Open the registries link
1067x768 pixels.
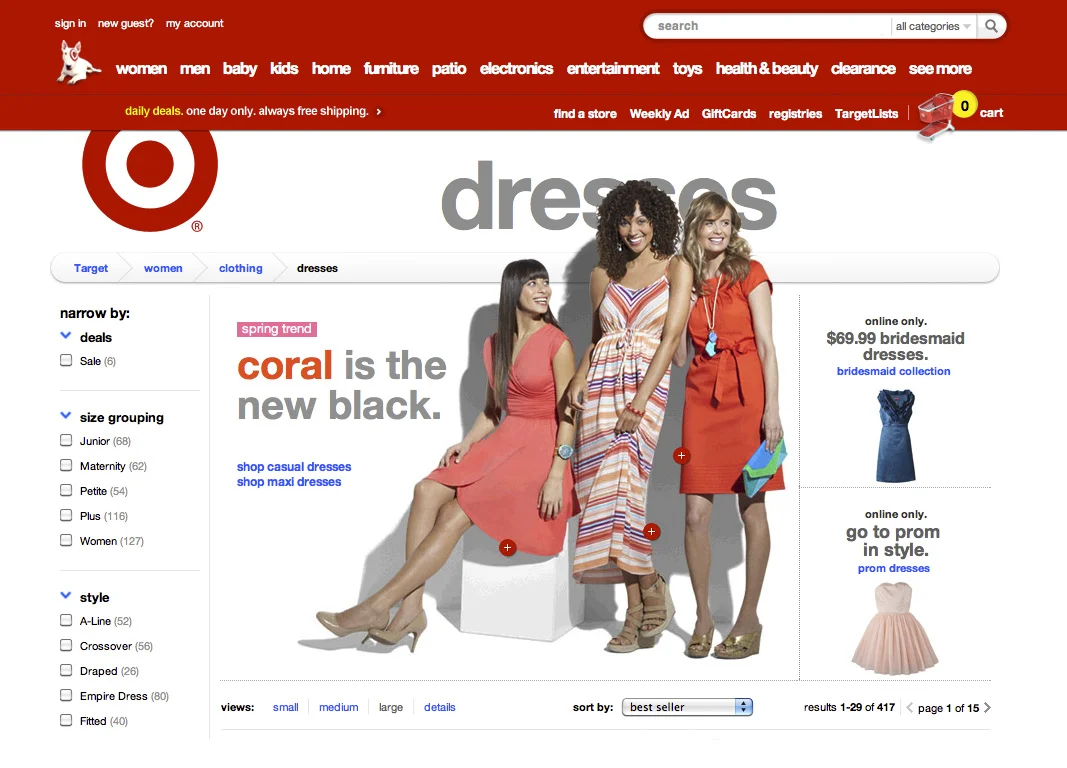tap(795, 114)
